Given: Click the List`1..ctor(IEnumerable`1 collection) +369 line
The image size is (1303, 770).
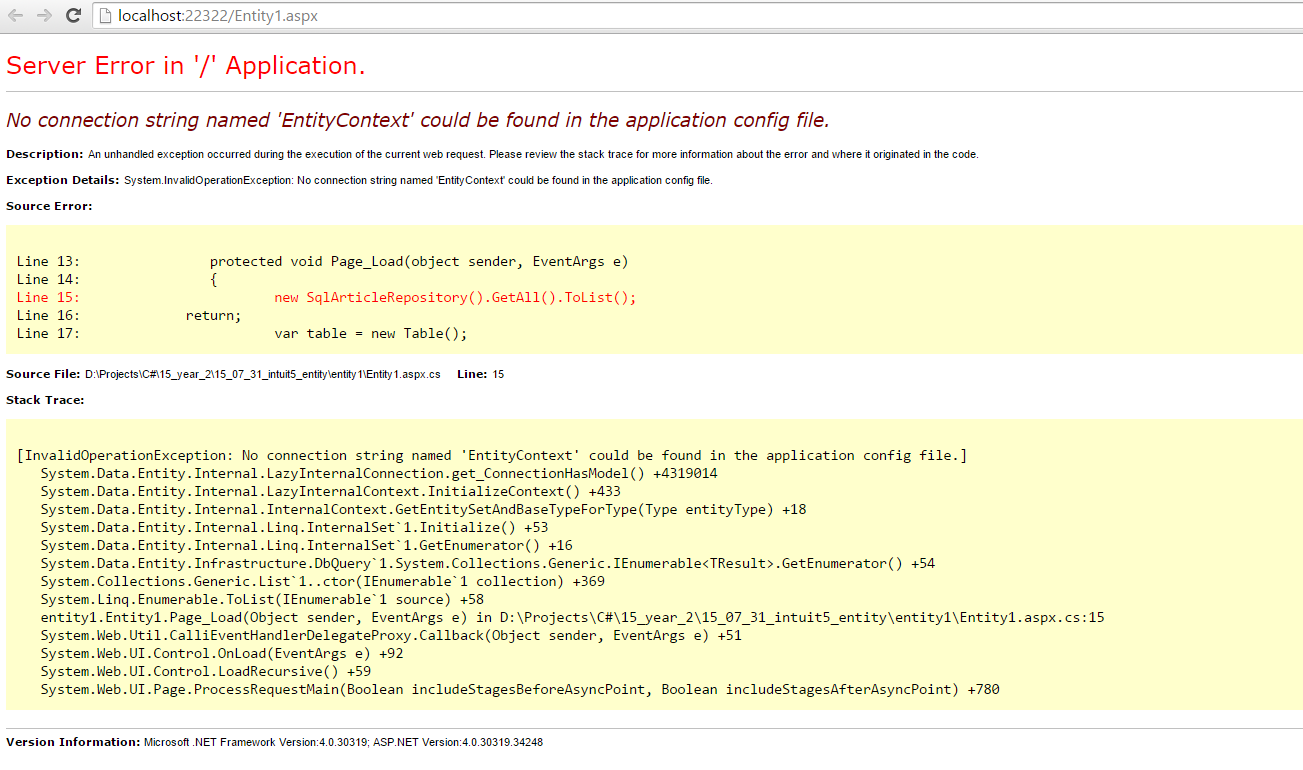Looking at the screenshot, I should pos(323,582).
